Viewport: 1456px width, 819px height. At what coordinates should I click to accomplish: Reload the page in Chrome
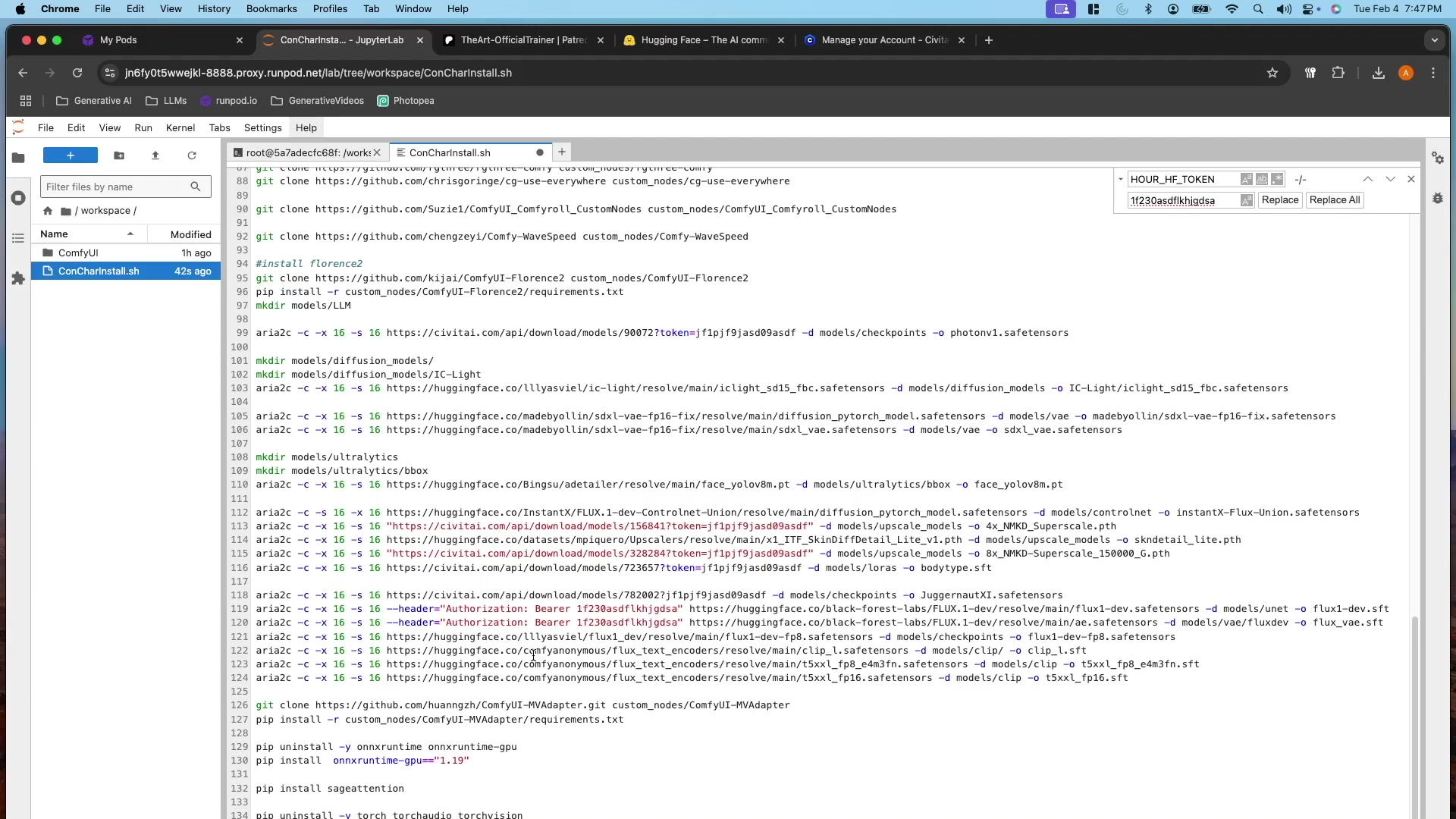[x=77, y=73]
